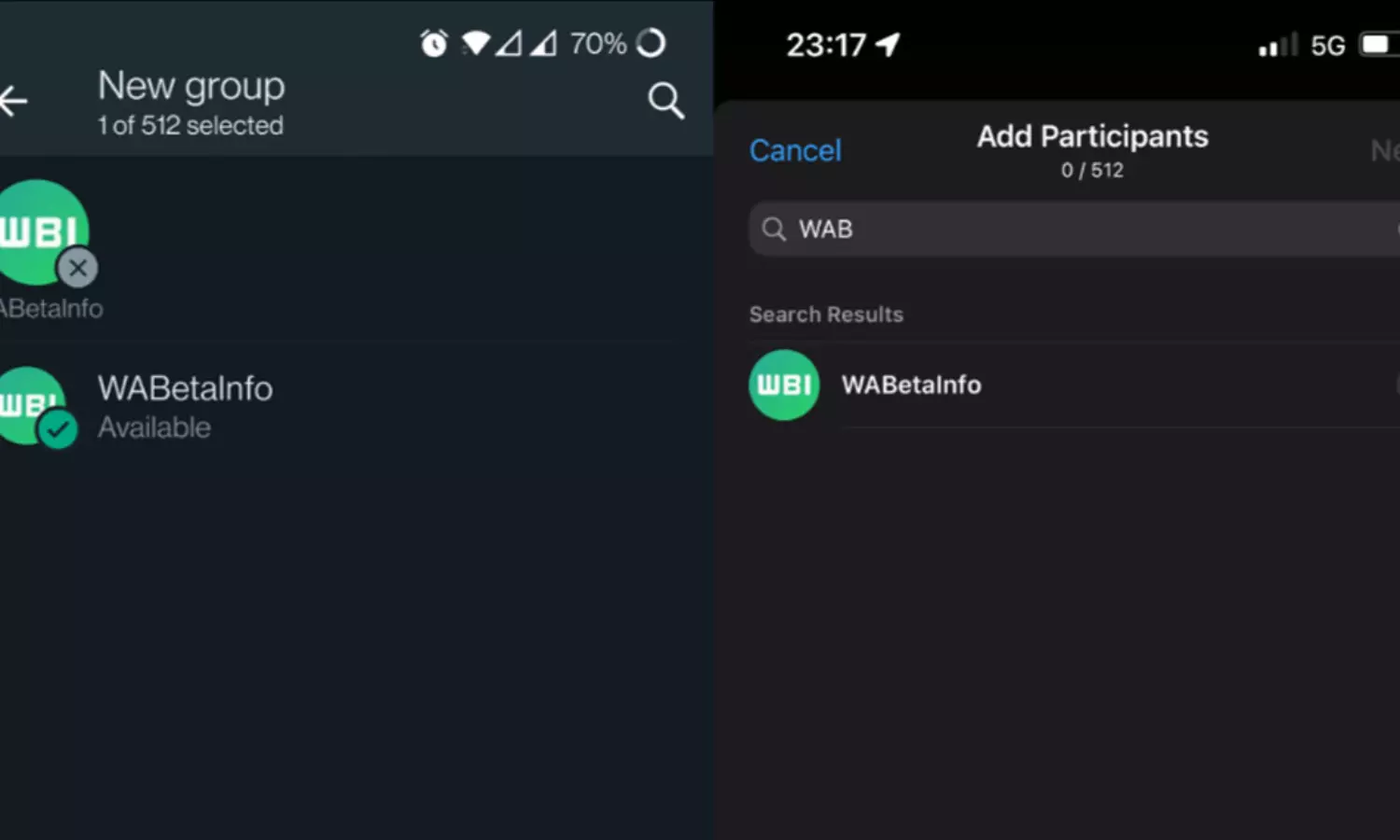The height and width of the screenshot is (840, 1400).
Task: Tap the magnifier inside the search field
Action: [774, 229]
